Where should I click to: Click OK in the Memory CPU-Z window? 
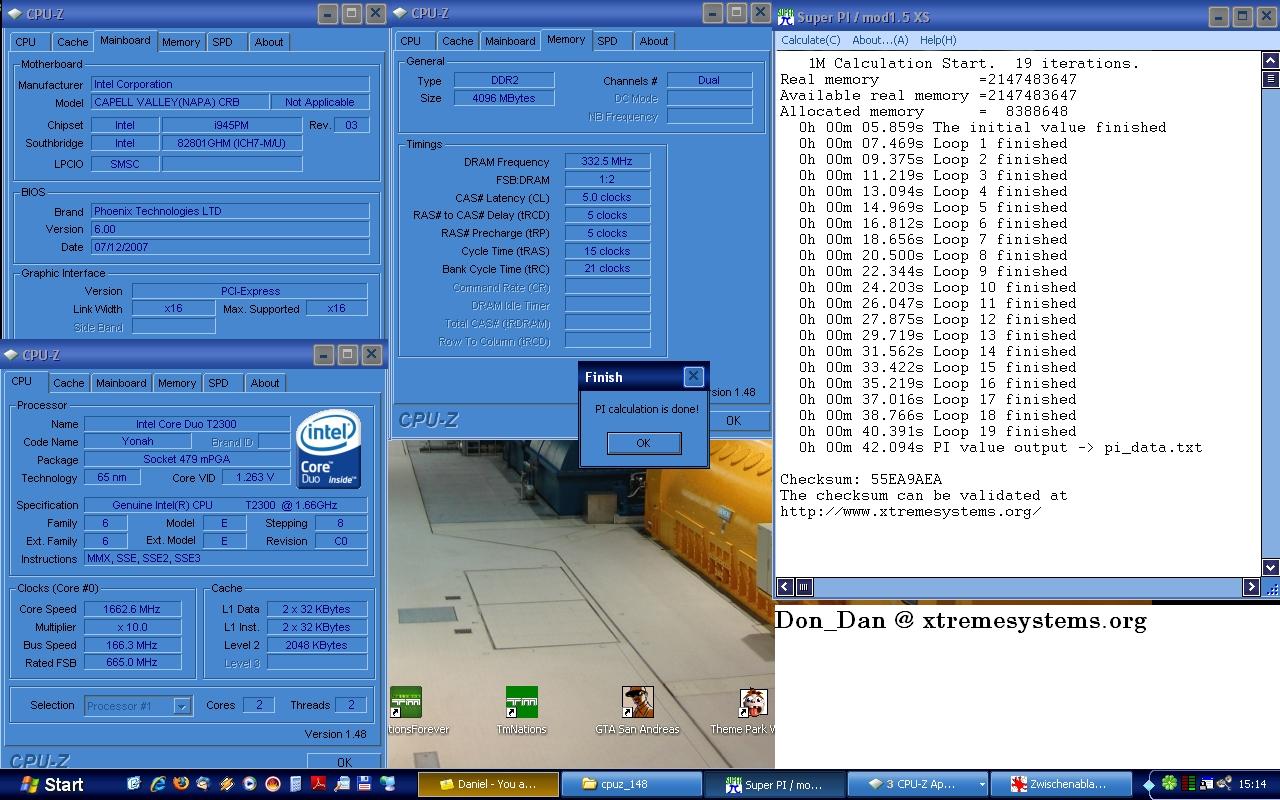point(733,421)
